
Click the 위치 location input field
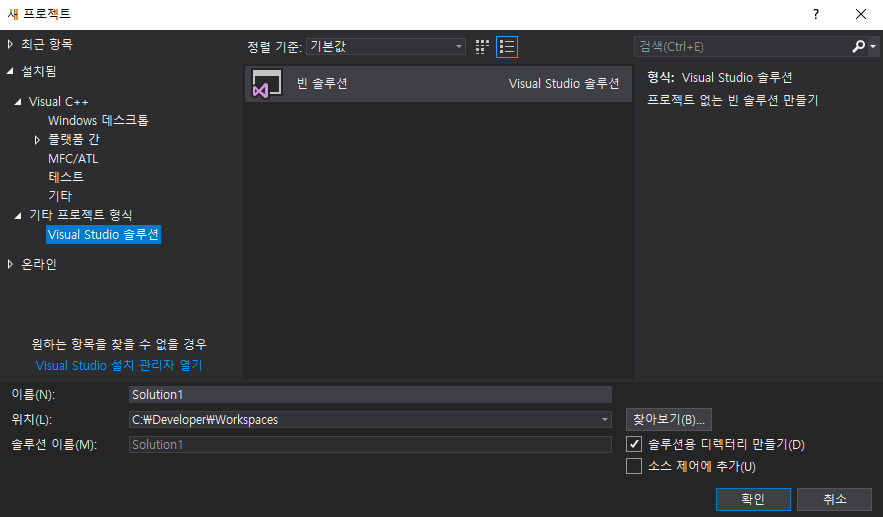pos(370,420)
